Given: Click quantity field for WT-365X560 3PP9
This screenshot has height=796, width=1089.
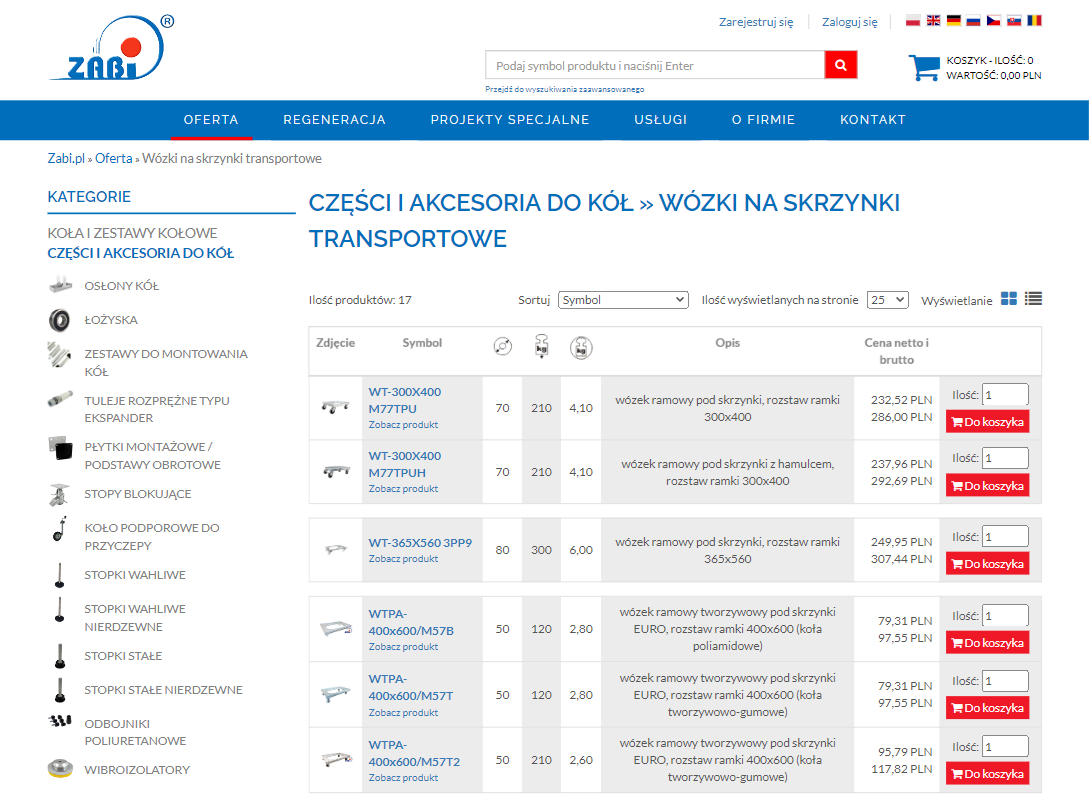Looking at the screenshot, I should [1005, 536].
